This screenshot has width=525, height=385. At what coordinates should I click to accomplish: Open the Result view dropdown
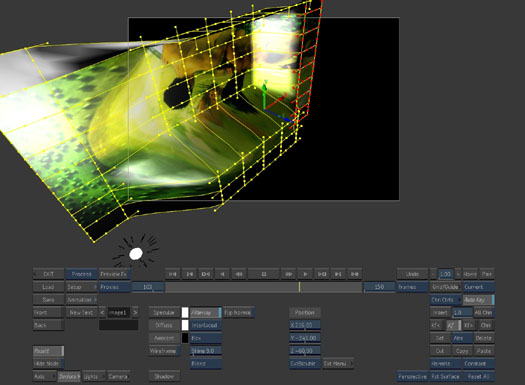(48, 351)
